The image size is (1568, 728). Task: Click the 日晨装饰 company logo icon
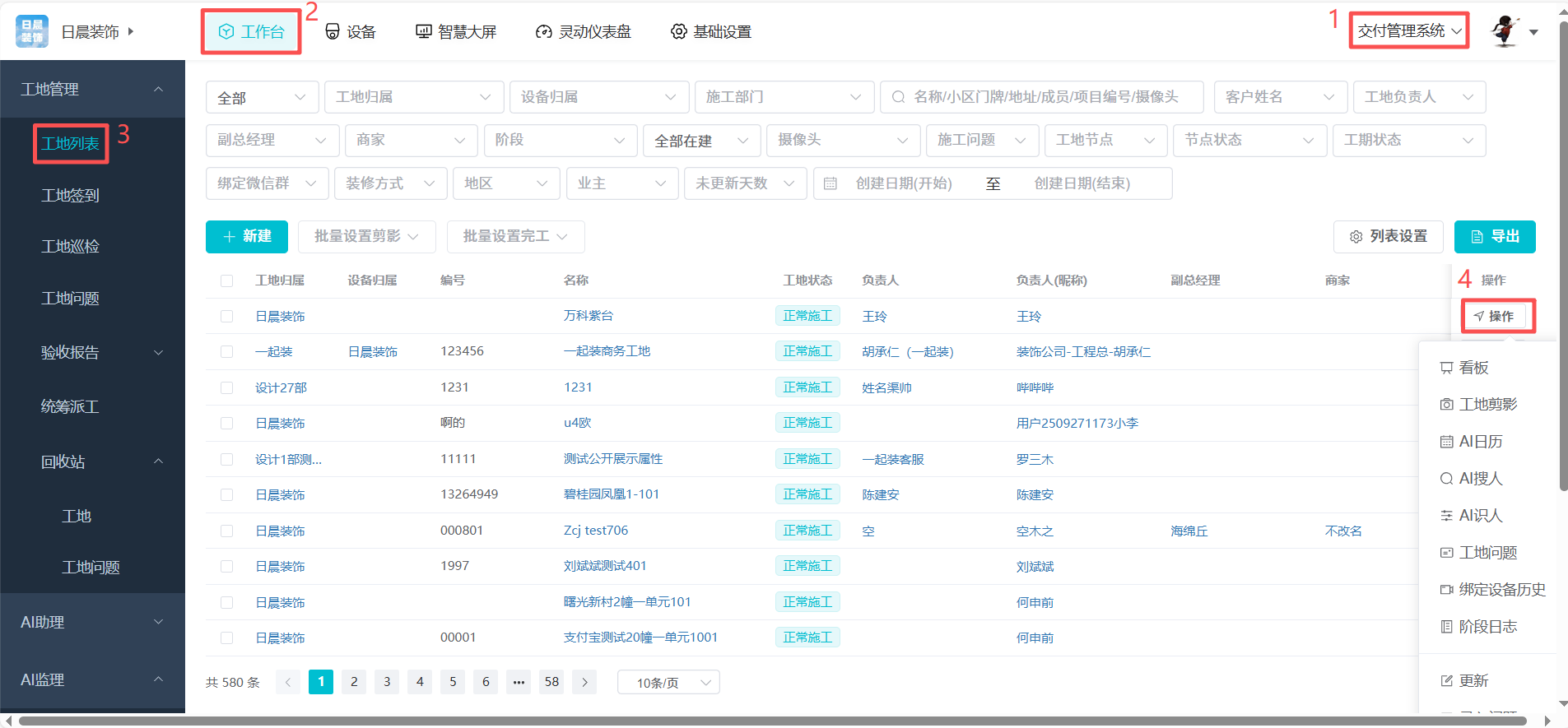(x=32, y=31)
